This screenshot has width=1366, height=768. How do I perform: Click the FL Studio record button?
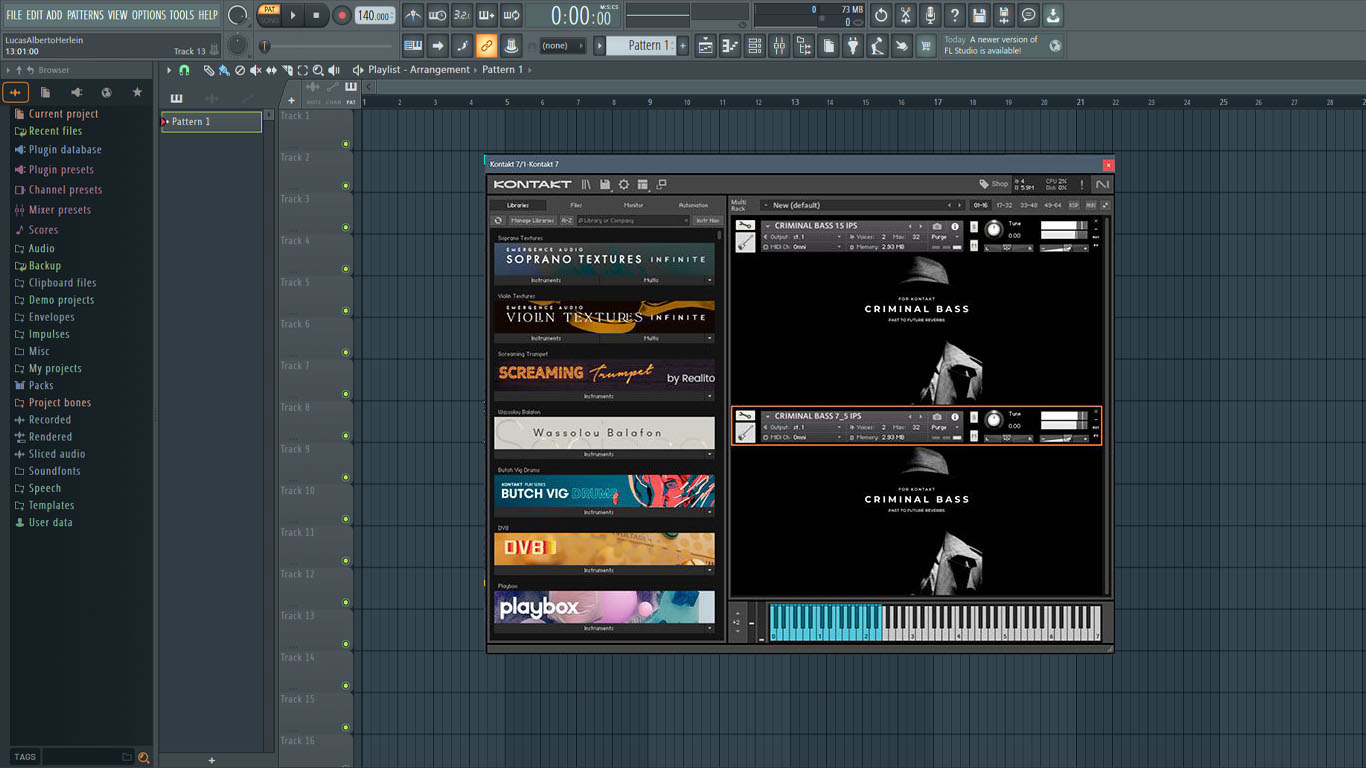click(x=342, y=15)
